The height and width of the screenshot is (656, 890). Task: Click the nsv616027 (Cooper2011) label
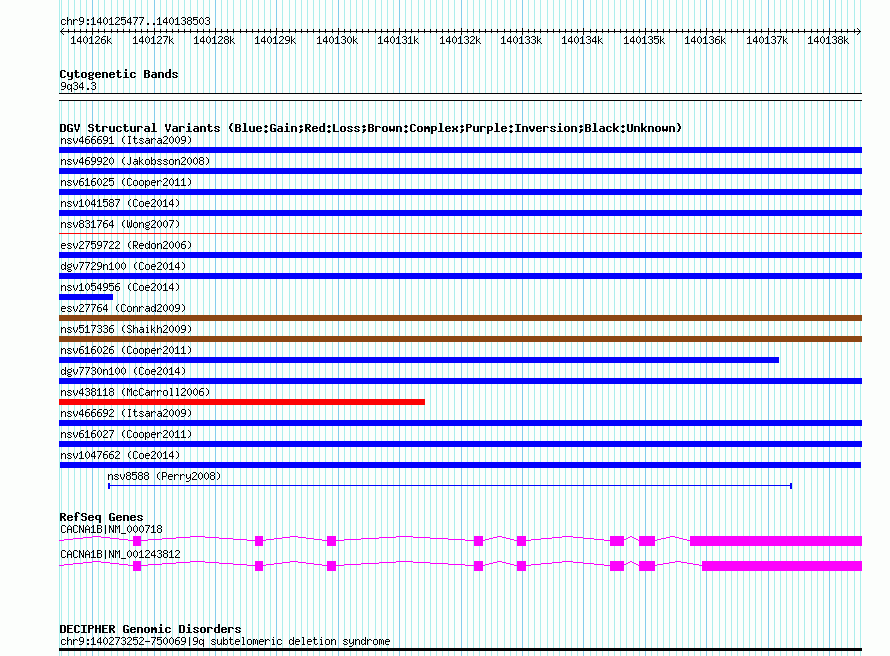pos(126,434)
